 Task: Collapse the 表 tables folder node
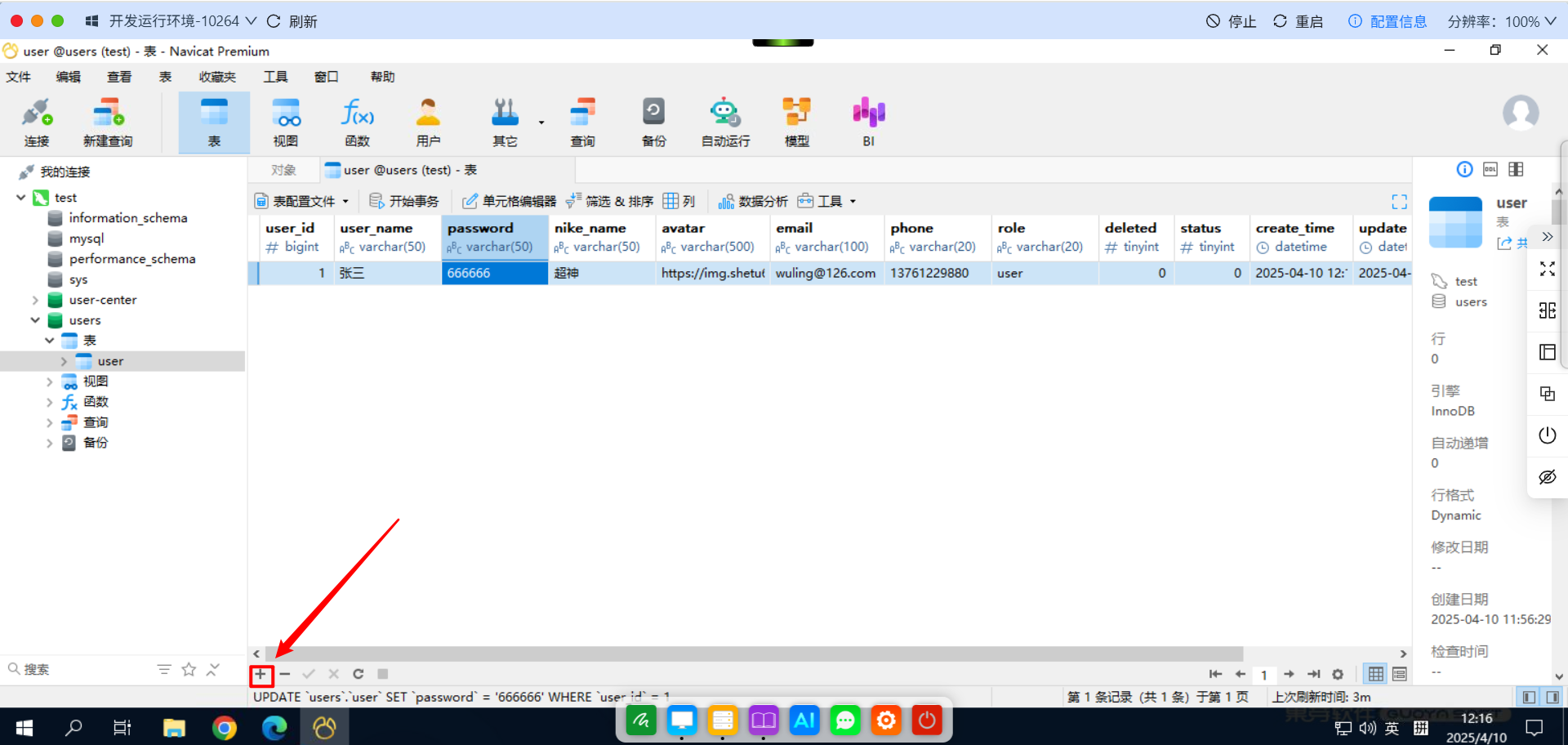point(50,341)
